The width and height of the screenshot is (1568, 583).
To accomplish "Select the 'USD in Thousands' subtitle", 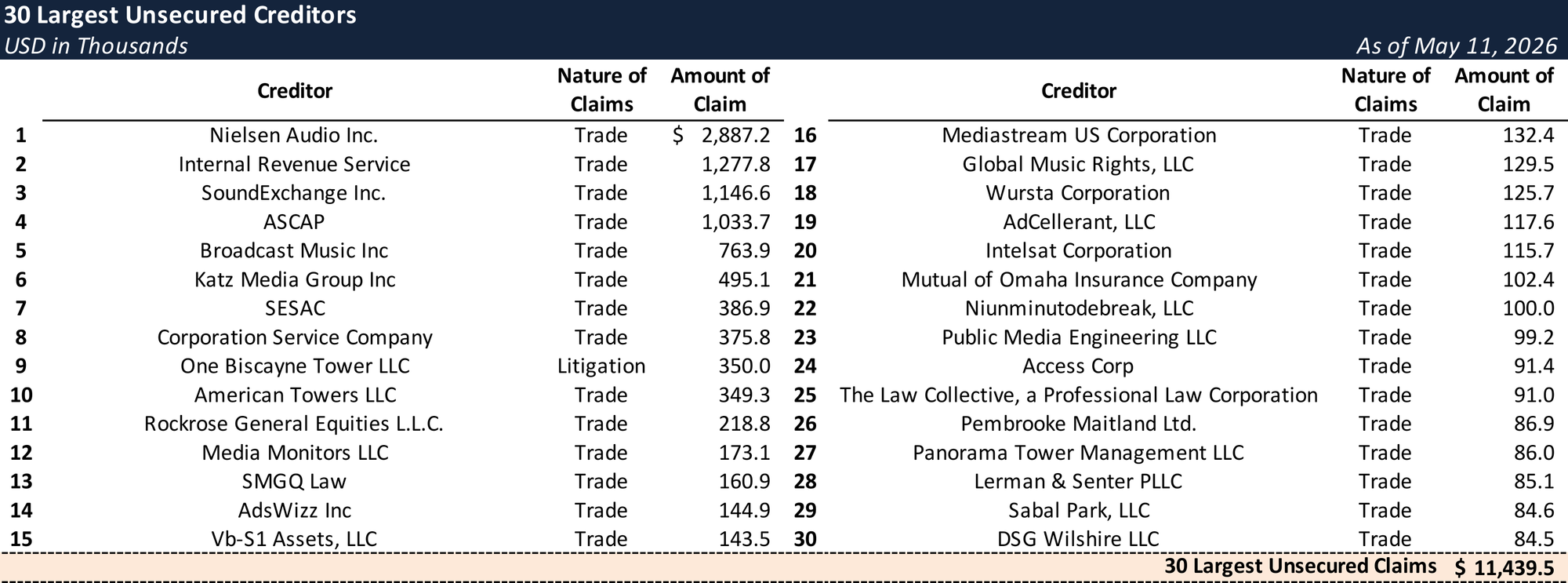I will (96, 46).
